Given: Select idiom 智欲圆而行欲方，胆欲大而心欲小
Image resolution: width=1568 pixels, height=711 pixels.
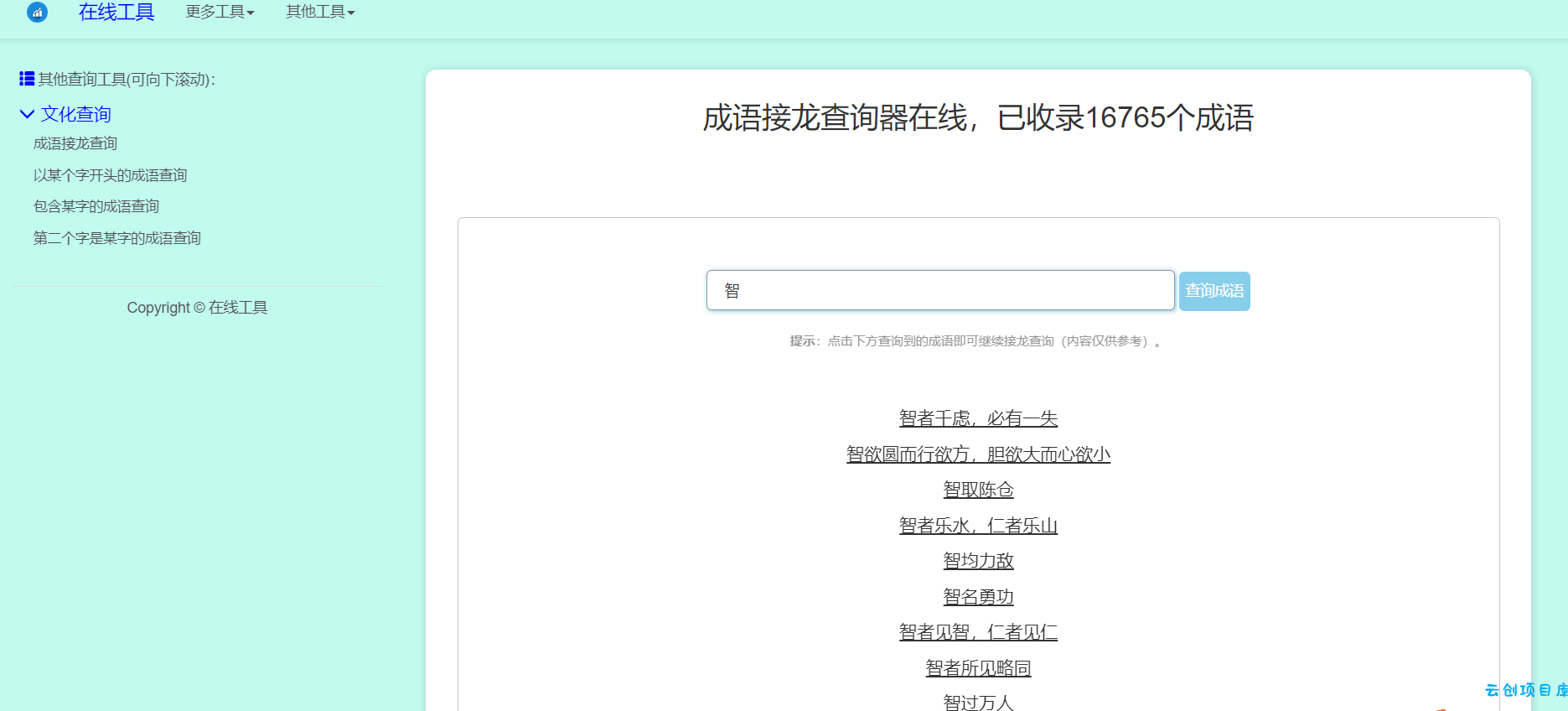Looking at the screenshot, I should click(x=978, y=454).
